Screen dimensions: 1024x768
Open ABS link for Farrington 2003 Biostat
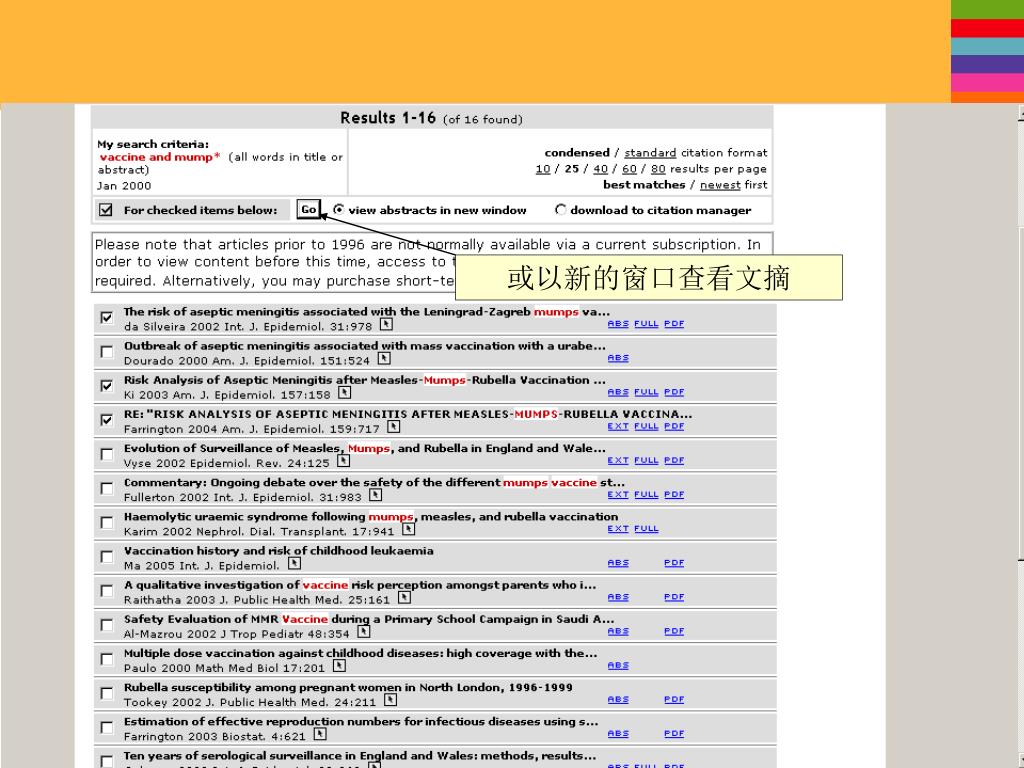[x=618, y=734]
